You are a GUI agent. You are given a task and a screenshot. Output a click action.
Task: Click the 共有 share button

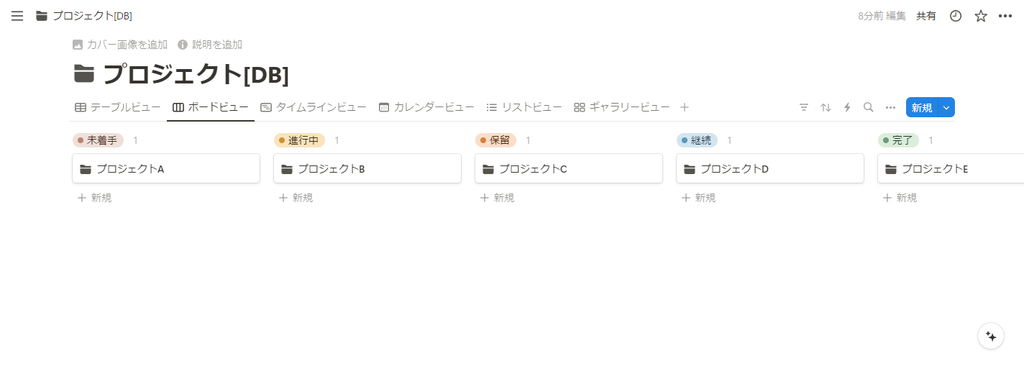point(926,16)
